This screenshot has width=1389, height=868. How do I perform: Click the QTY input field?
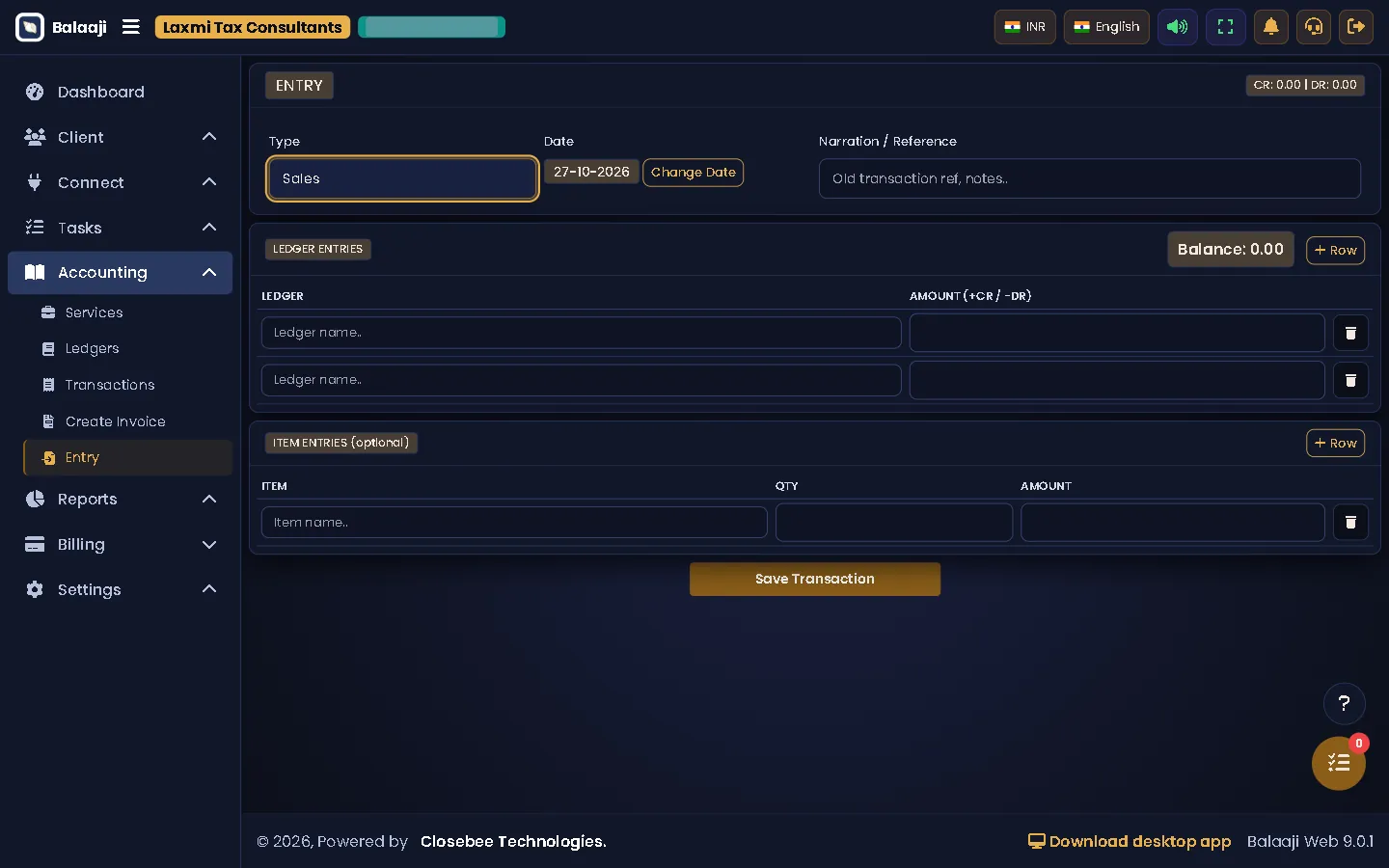(x=894, y=522)
